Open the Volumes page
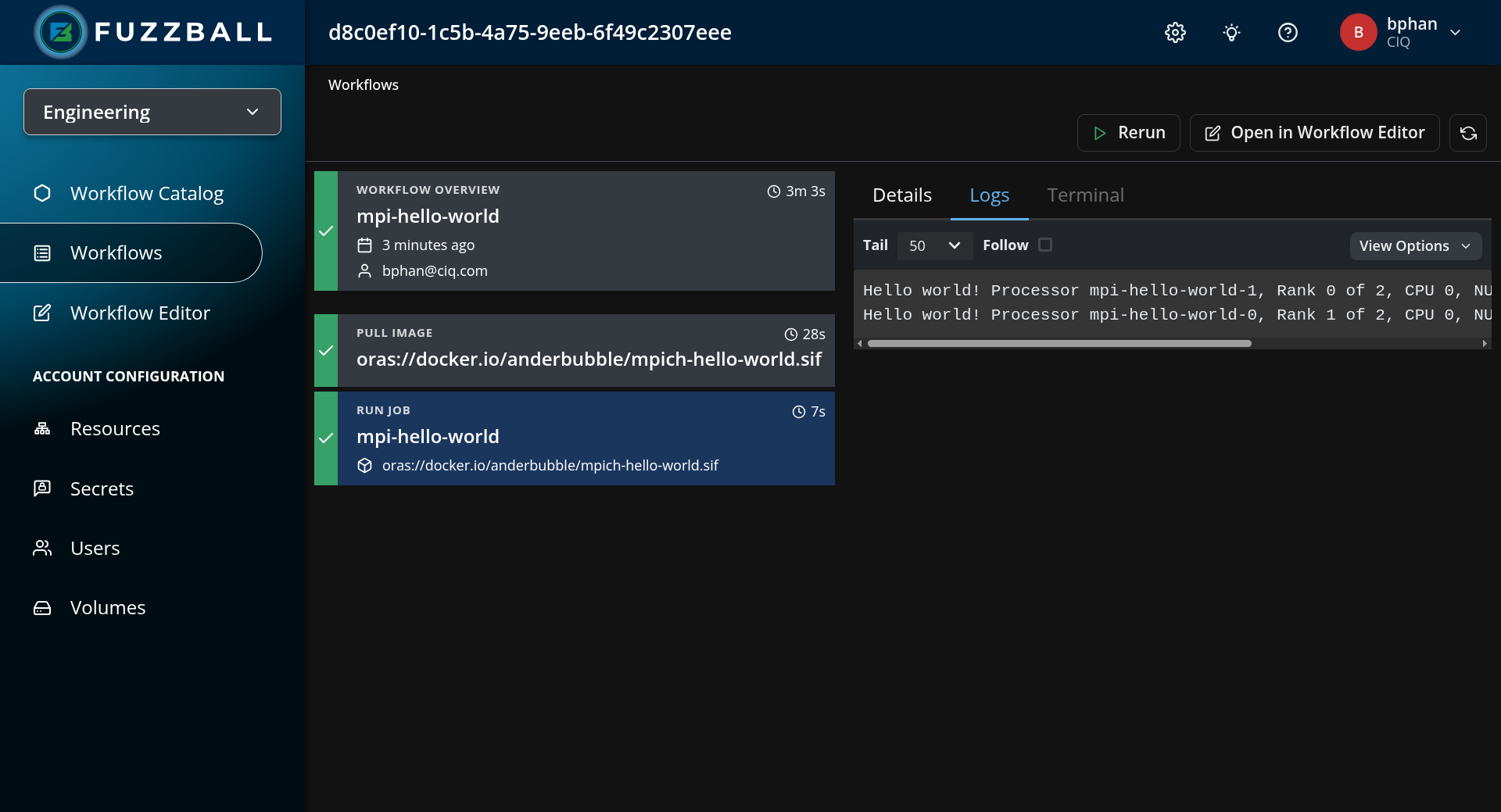The image size is (1501, 812). tap(107, 607)
